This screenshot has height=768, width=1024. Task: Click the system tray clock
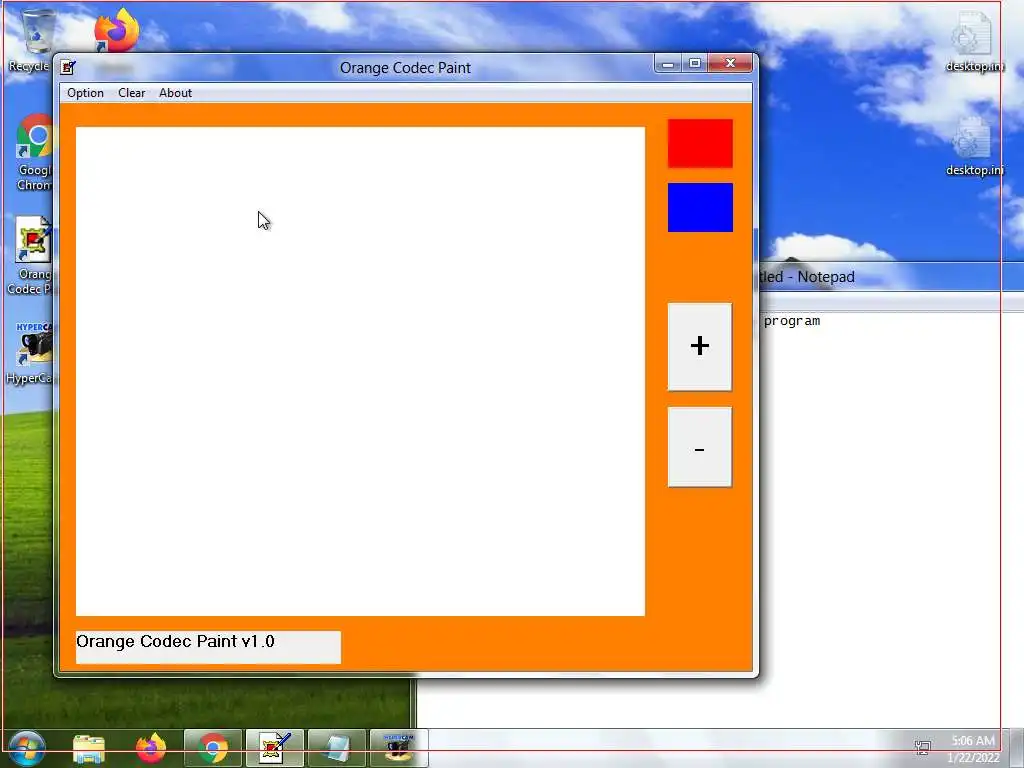tap(973, 748)
